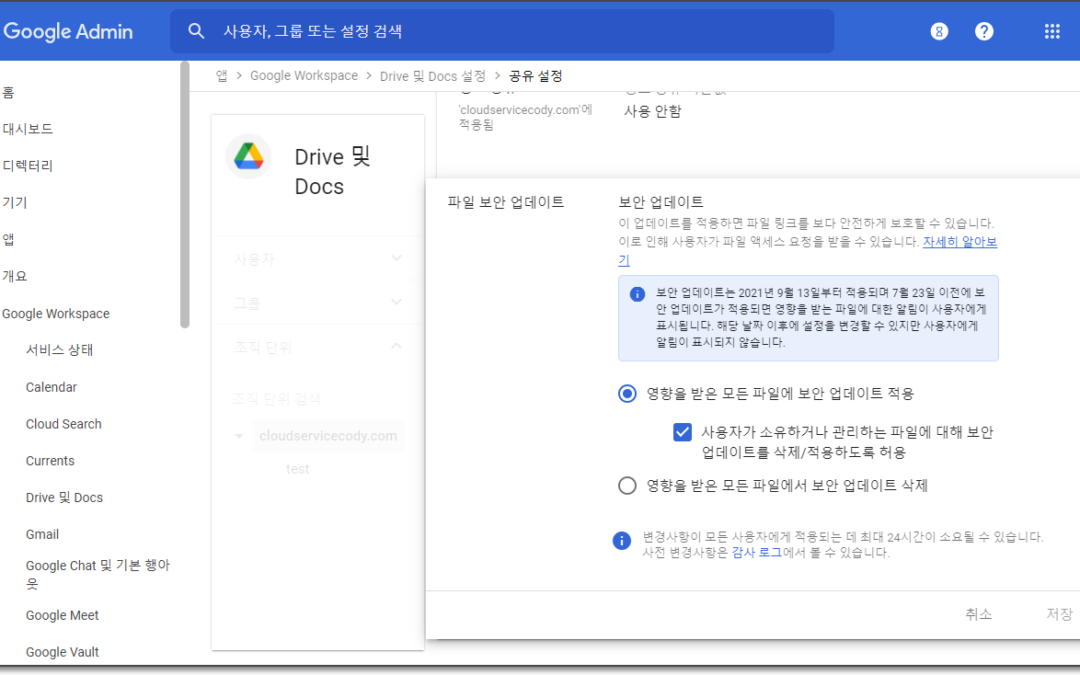Click the Google Drive logo icon
The image size is (1080, 675).
pyautogui.click(x=249, y=156)
